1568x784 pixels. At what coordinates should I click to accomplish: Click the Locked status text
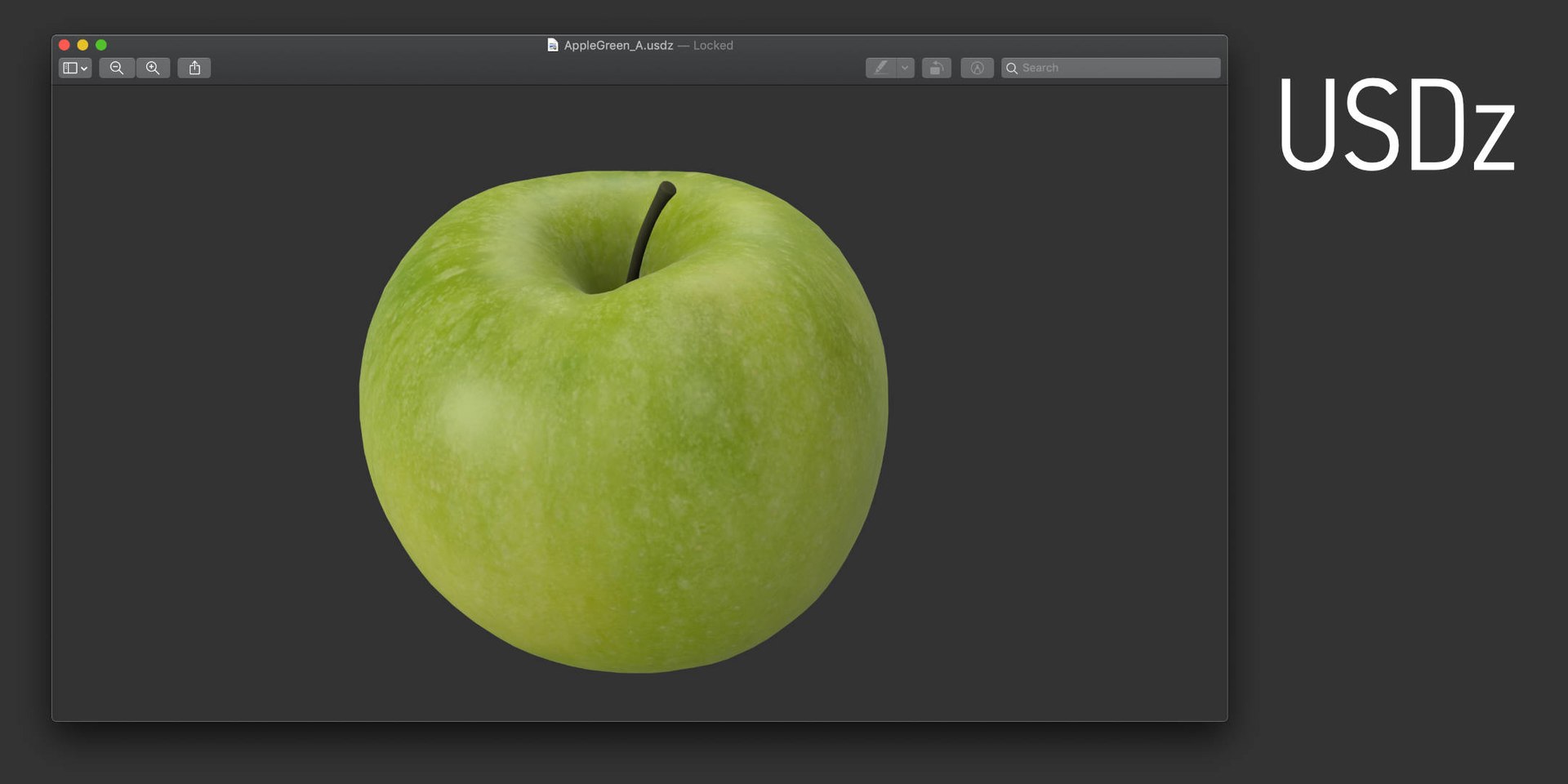713,46
